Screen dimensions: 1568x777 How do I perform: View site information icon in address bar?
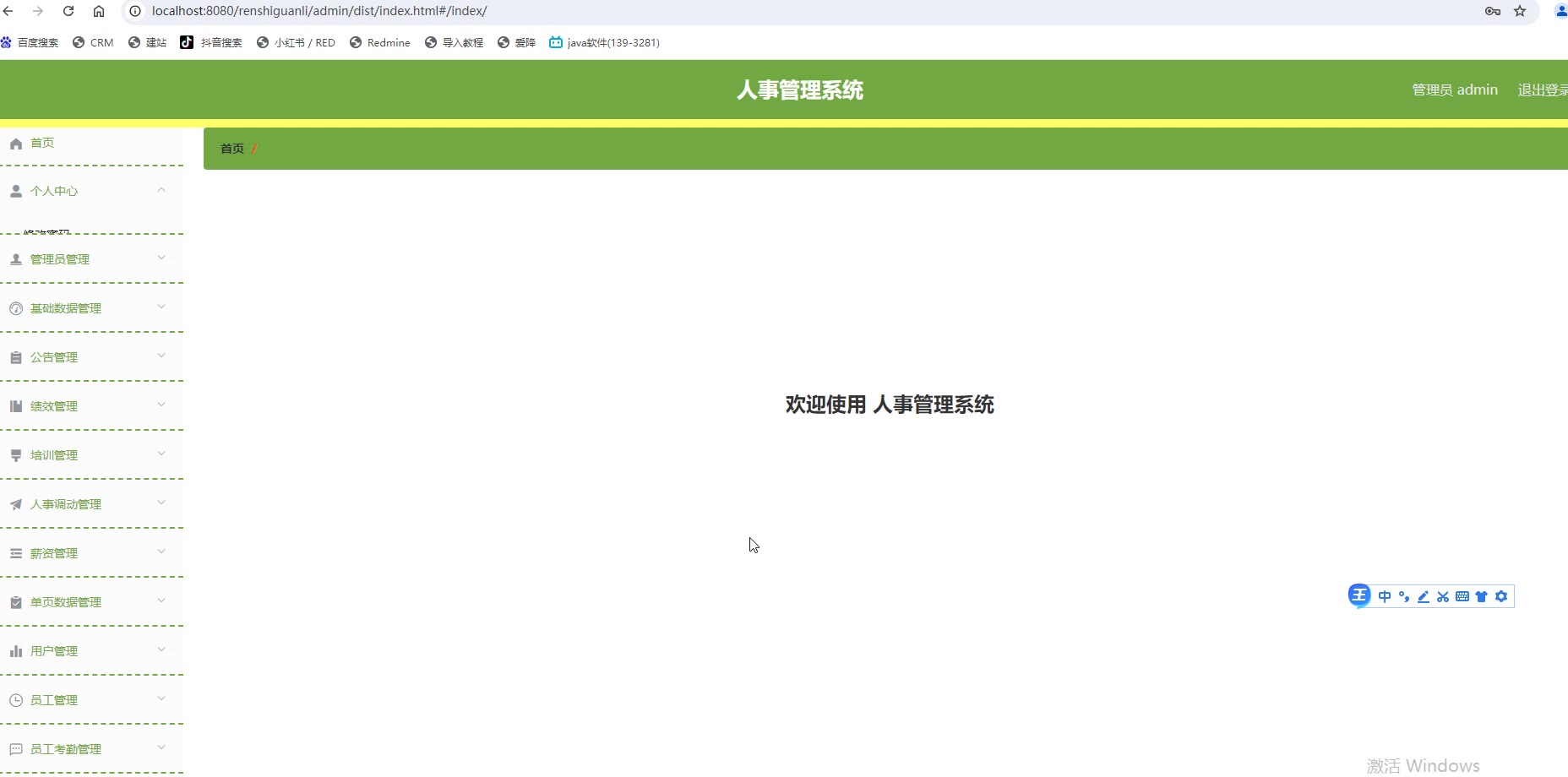pos(135,11)
